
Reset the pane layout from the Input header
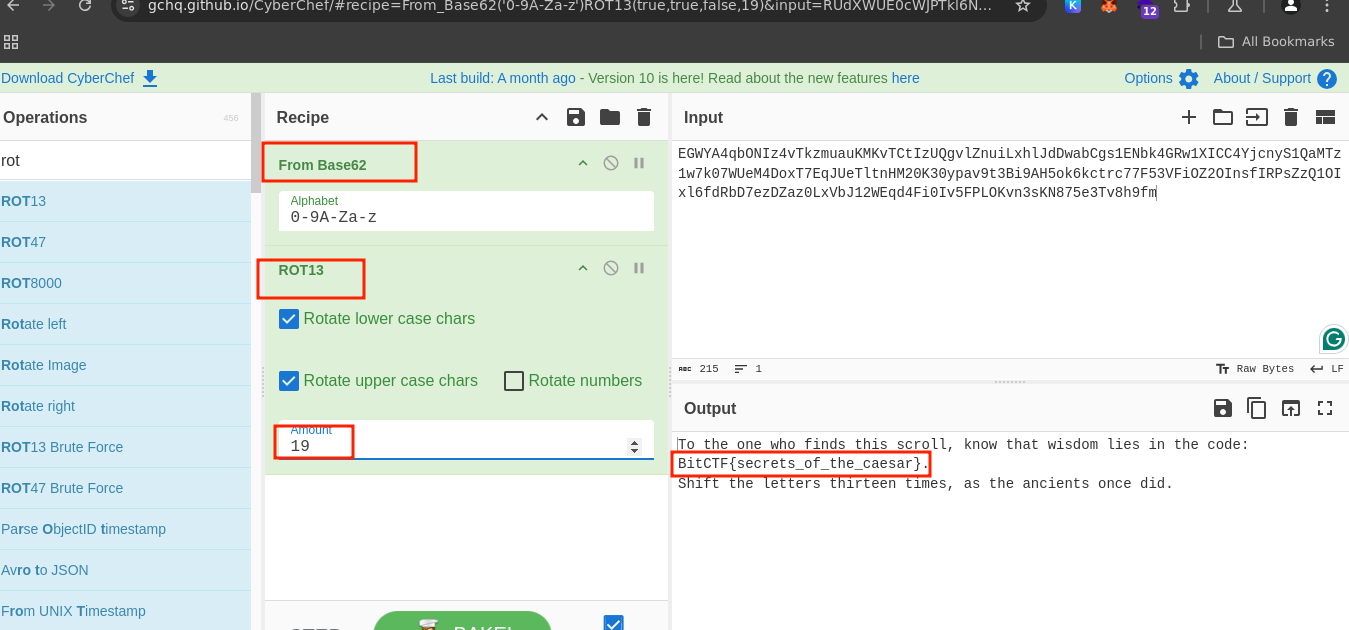point(1325,117)
